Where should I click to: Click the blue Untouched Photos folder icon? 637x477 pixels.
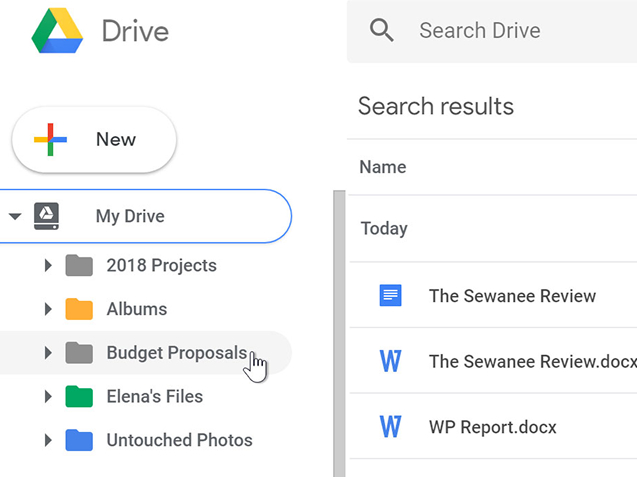[x=79, y=440]
